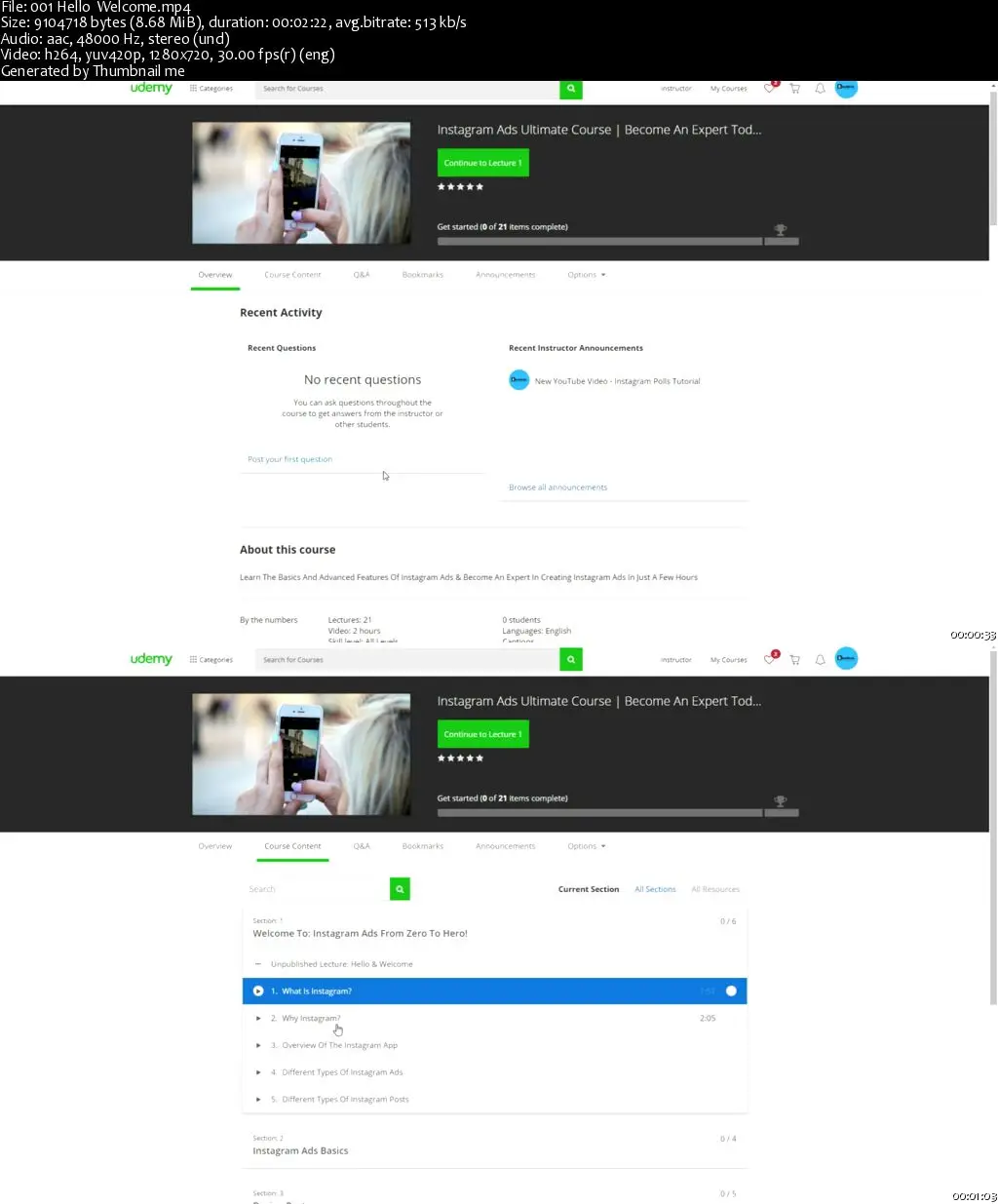Image resolution: width=998 pixels, height=1204 pixels.
Task: Mark What Is Instagram lecture as complete
Action: (x=731, y=990)
